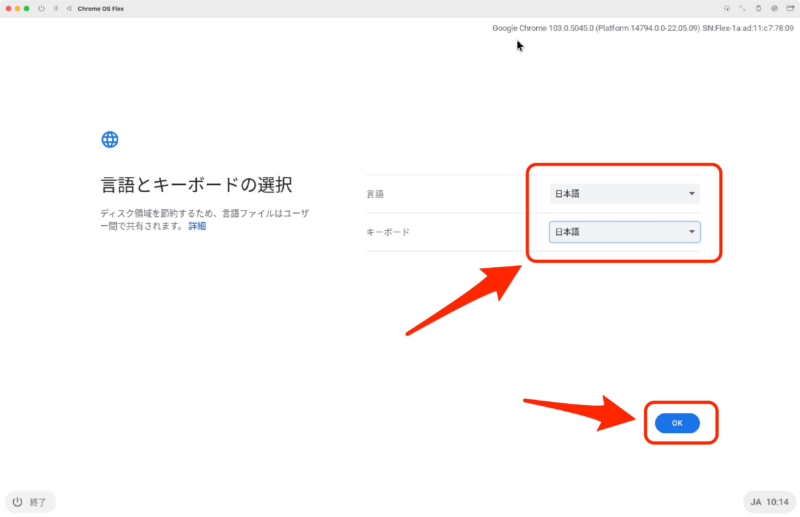800x517 pixels.
Task: Open the JA 10:14 status tray
Action: pos(769,502)
